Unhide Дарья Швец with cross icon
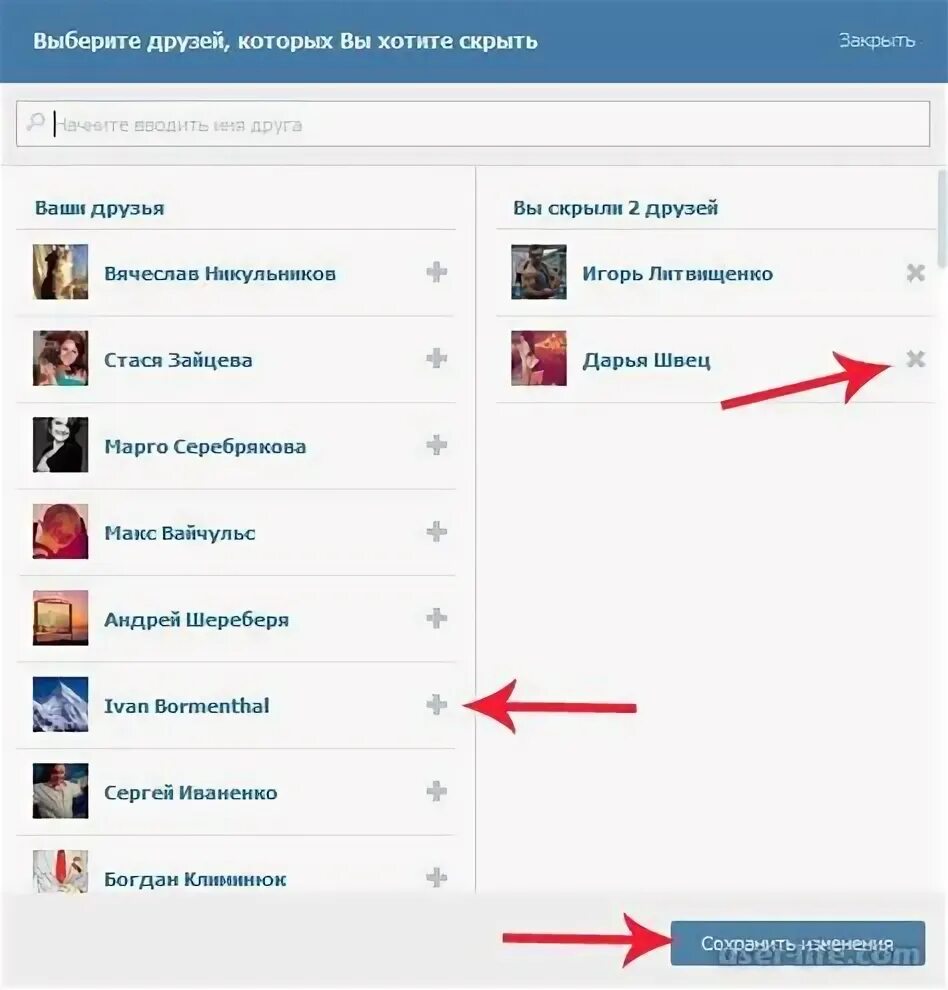The height and width of the screenshot is (990, 948). (916, 359)
